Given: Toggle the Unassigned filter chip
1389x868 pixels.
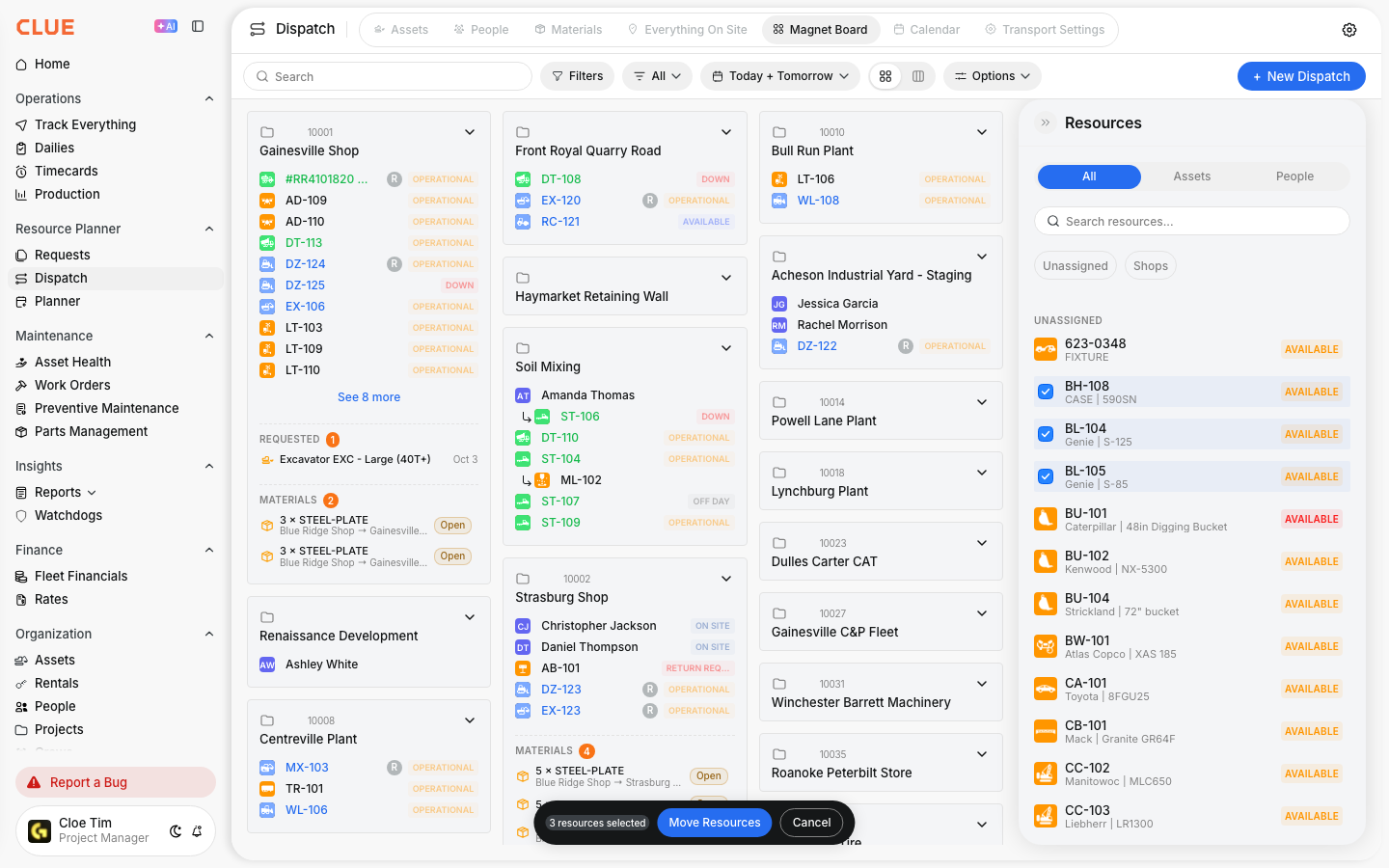Looking at the screenshot, I should tap(1076, 266).
